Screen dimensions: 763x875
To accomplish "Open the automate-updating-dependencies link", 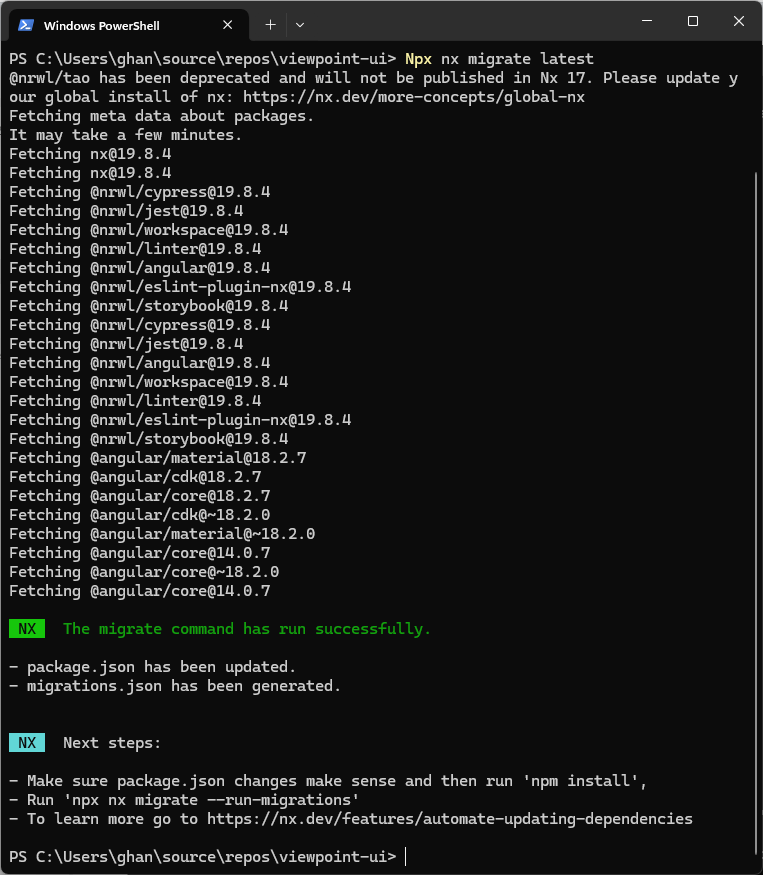I will [x=449, y=819].
